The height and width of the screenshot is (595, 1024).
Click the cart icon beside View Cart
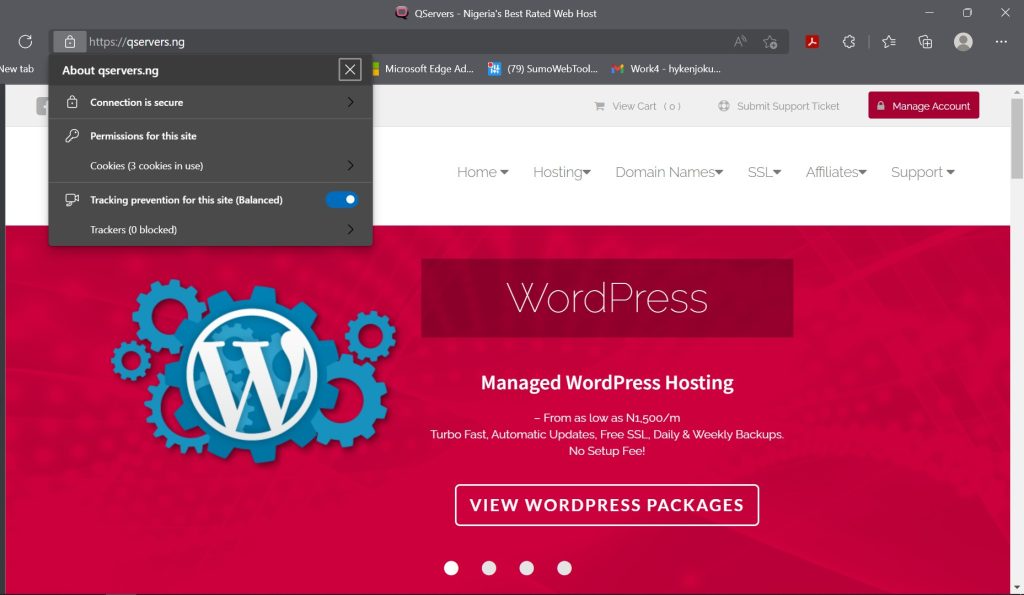(x=599, y=106)
